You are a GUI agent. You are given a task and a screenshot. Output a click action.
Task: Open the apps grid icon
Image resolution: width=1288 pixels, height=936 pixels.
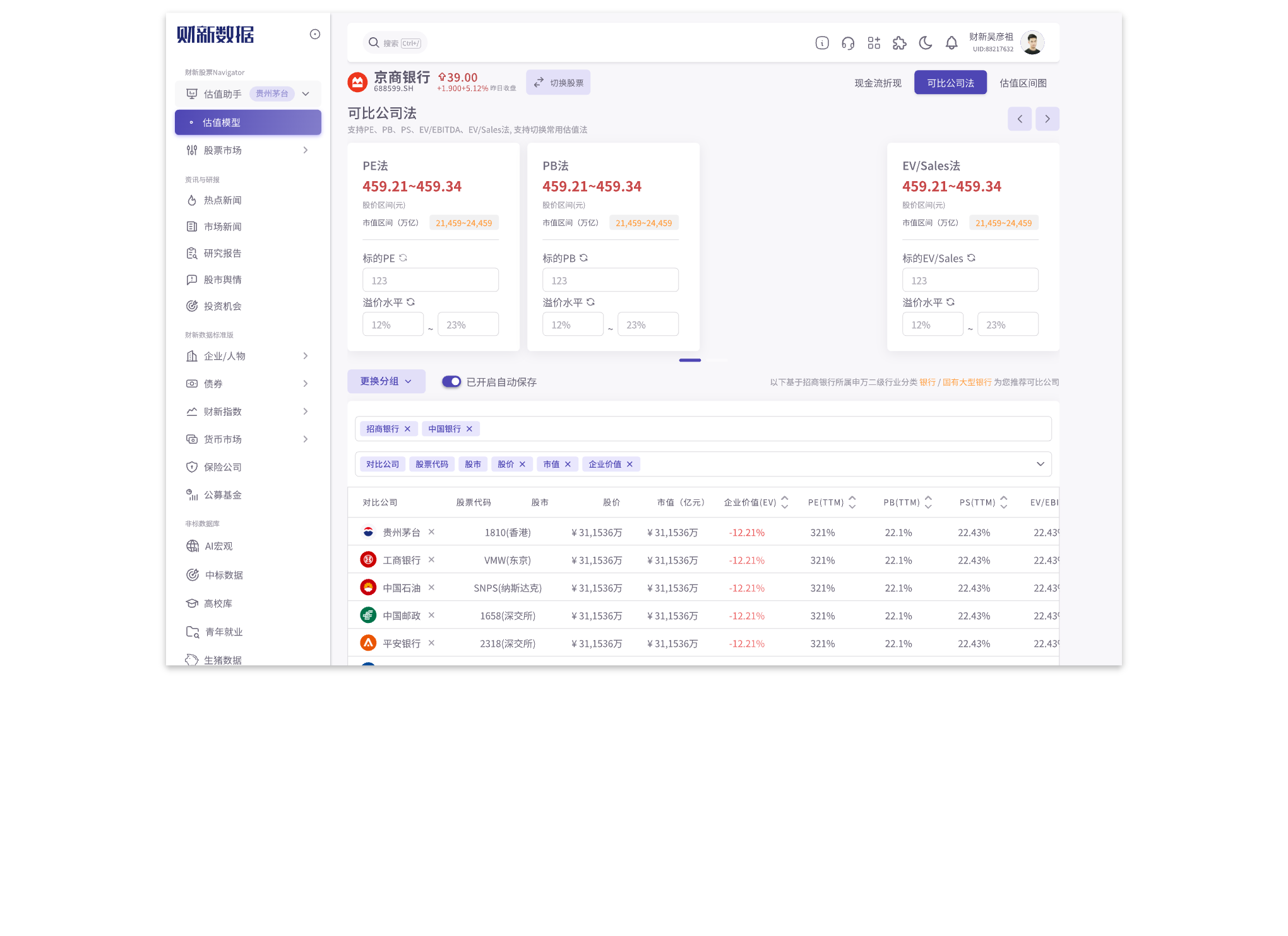coord(874,43)
